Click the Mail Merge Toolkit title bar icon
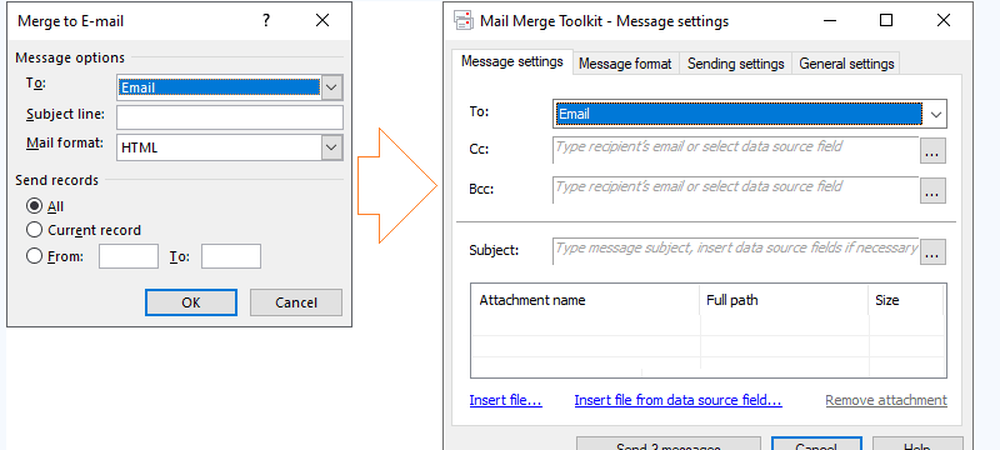Image resolution: width=1000 pixels, height=450 pixels. [x=464, y=21]
